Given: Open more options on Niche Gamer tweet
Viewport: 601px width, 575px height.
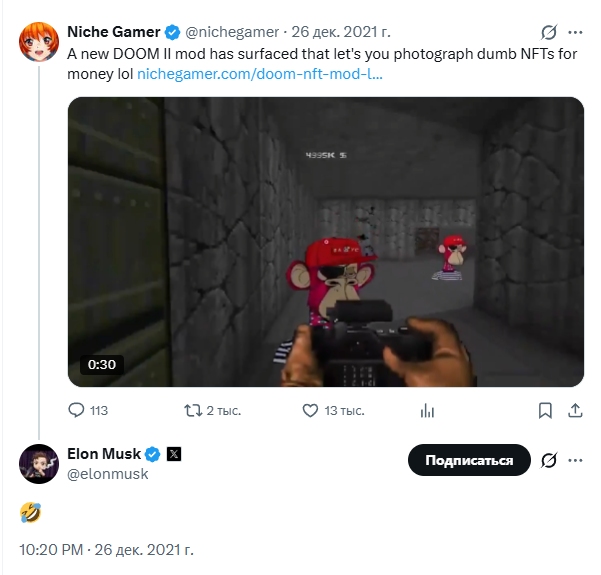Looking at the screenshot, I should coord(575,32).
